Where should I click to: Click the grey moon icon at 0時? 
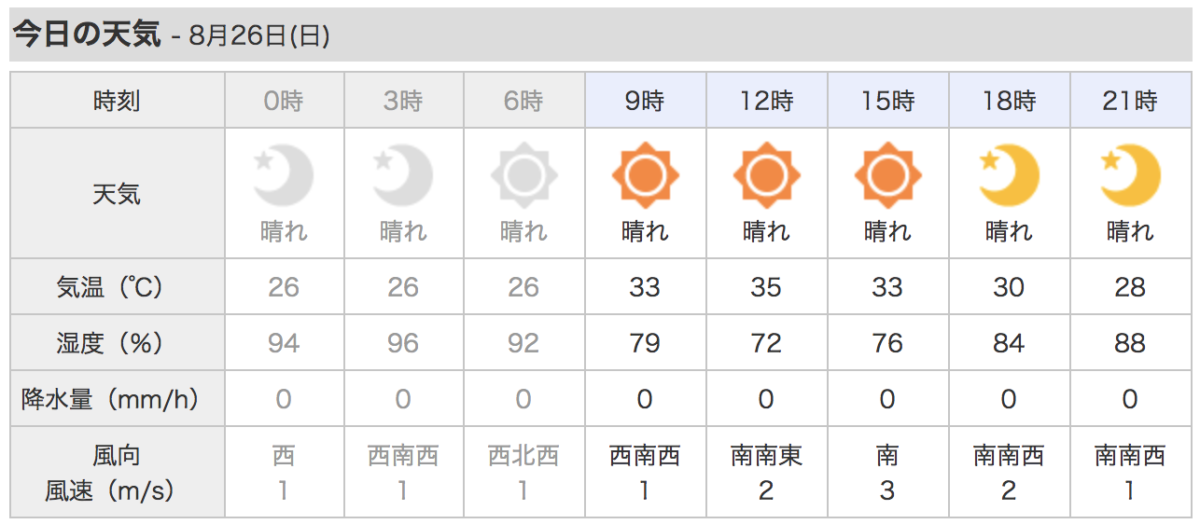(x=284, y=176)
